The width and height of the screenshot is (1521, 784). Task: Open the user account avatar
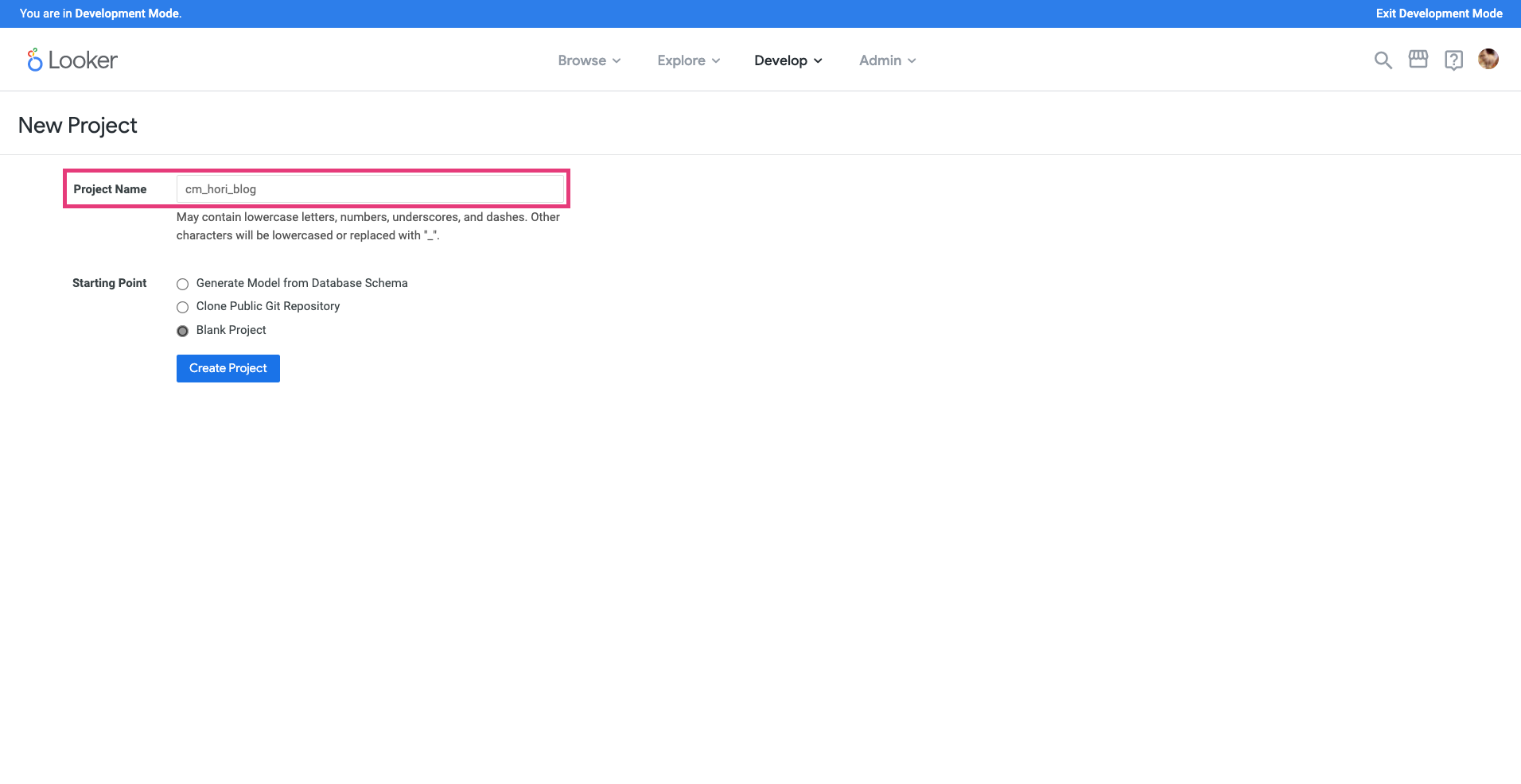(x=1488, y=59)
